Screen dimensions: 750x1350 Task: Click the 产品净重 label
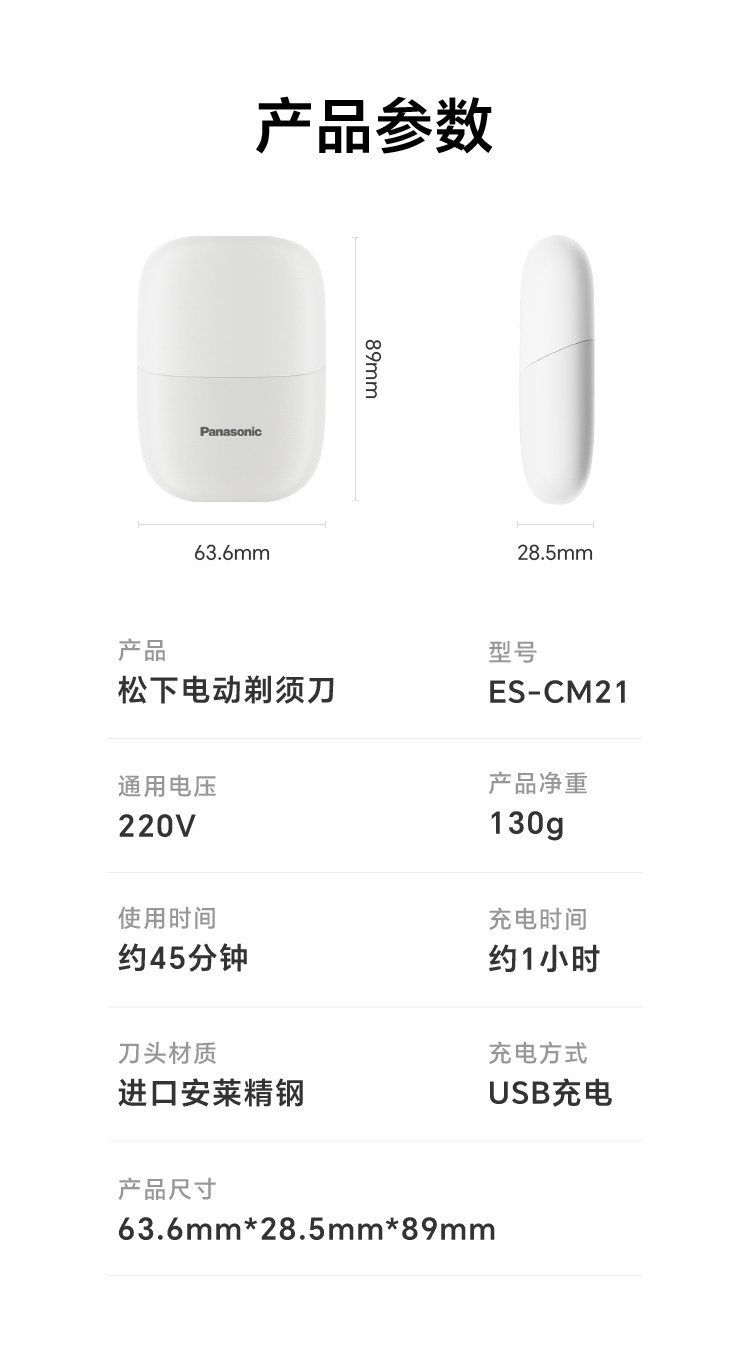pyautogui.click(x=538, y=784)
